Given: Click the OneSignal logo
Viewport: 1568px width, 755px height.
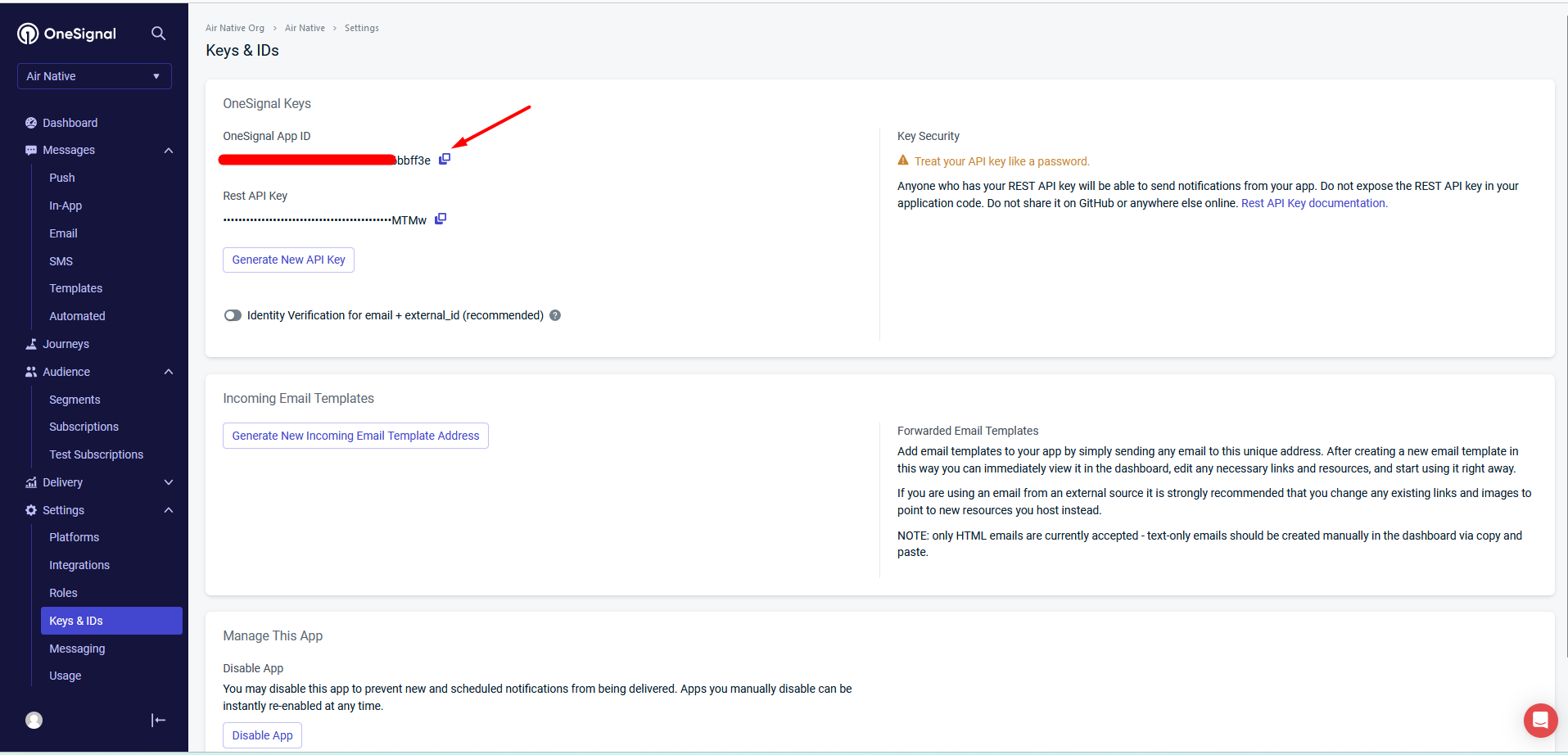Looking at the screenshot, I should (x=67, y=34).
